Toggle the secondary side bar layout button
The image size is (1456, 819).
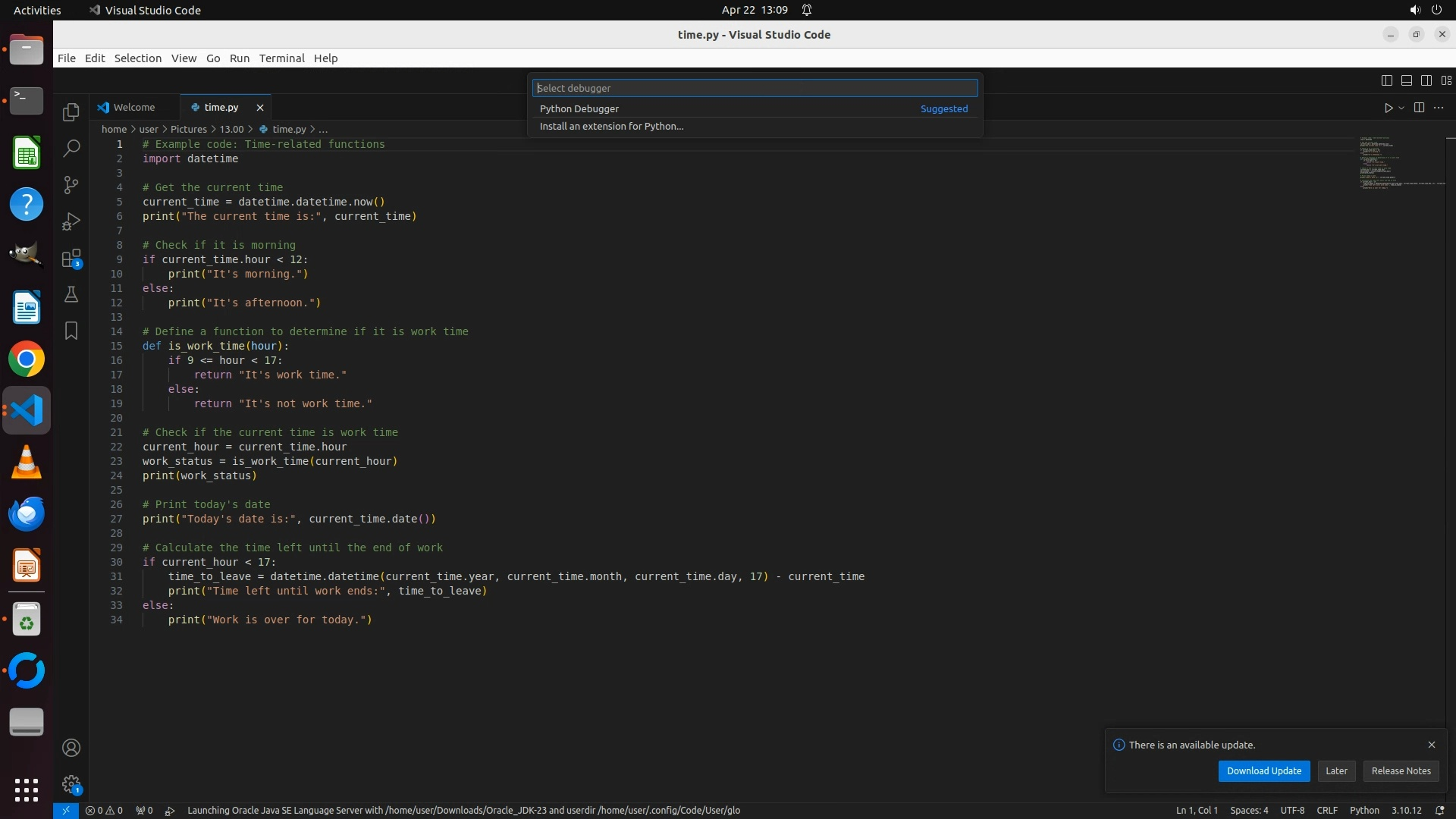(x=1426, y=80)
